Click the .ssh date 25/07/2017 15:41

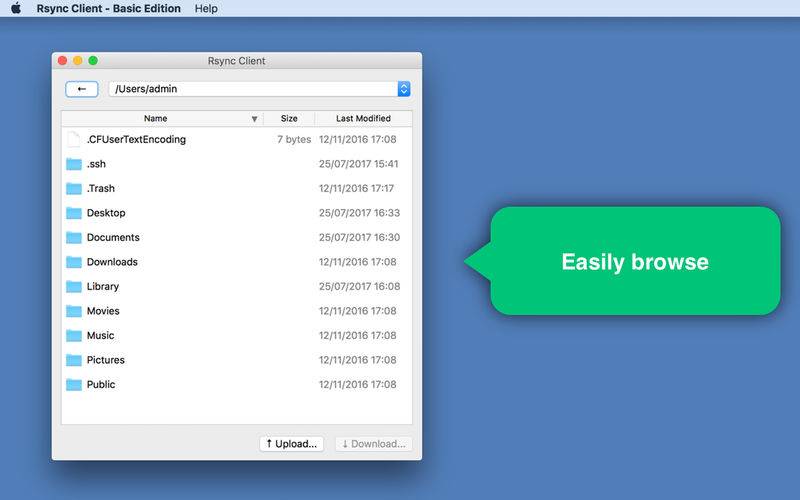coord(358,164)
